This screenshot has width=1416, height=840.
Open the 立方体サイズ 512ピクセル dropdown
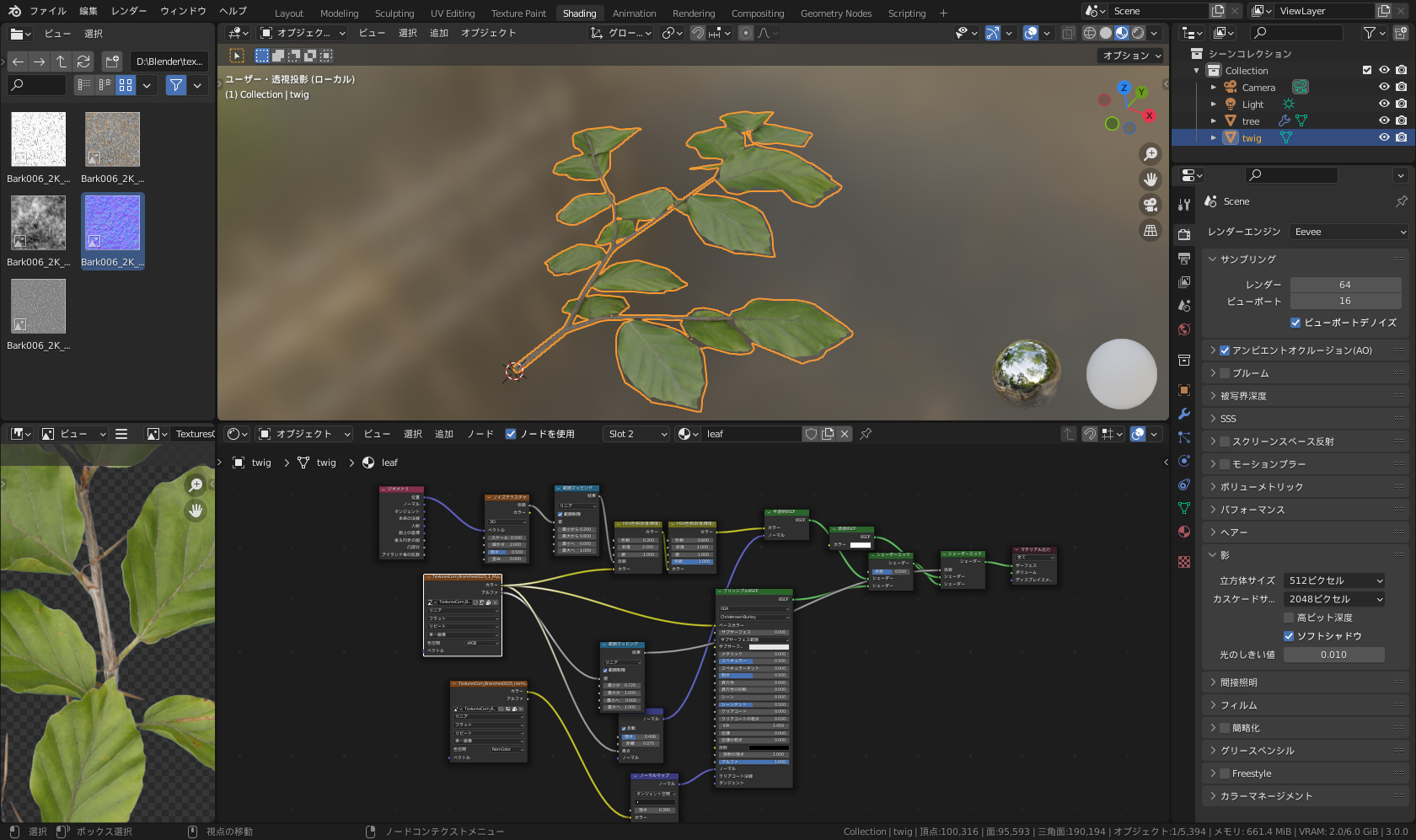1334,581
